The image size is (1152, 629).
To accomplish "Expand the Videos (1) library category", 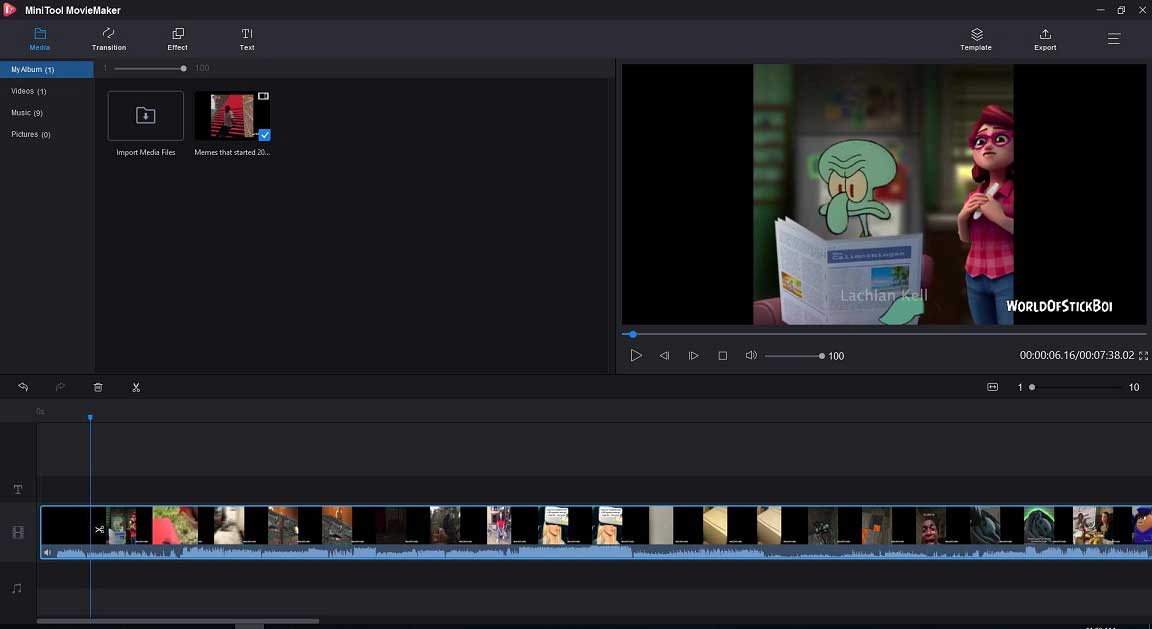I will 30,90.
